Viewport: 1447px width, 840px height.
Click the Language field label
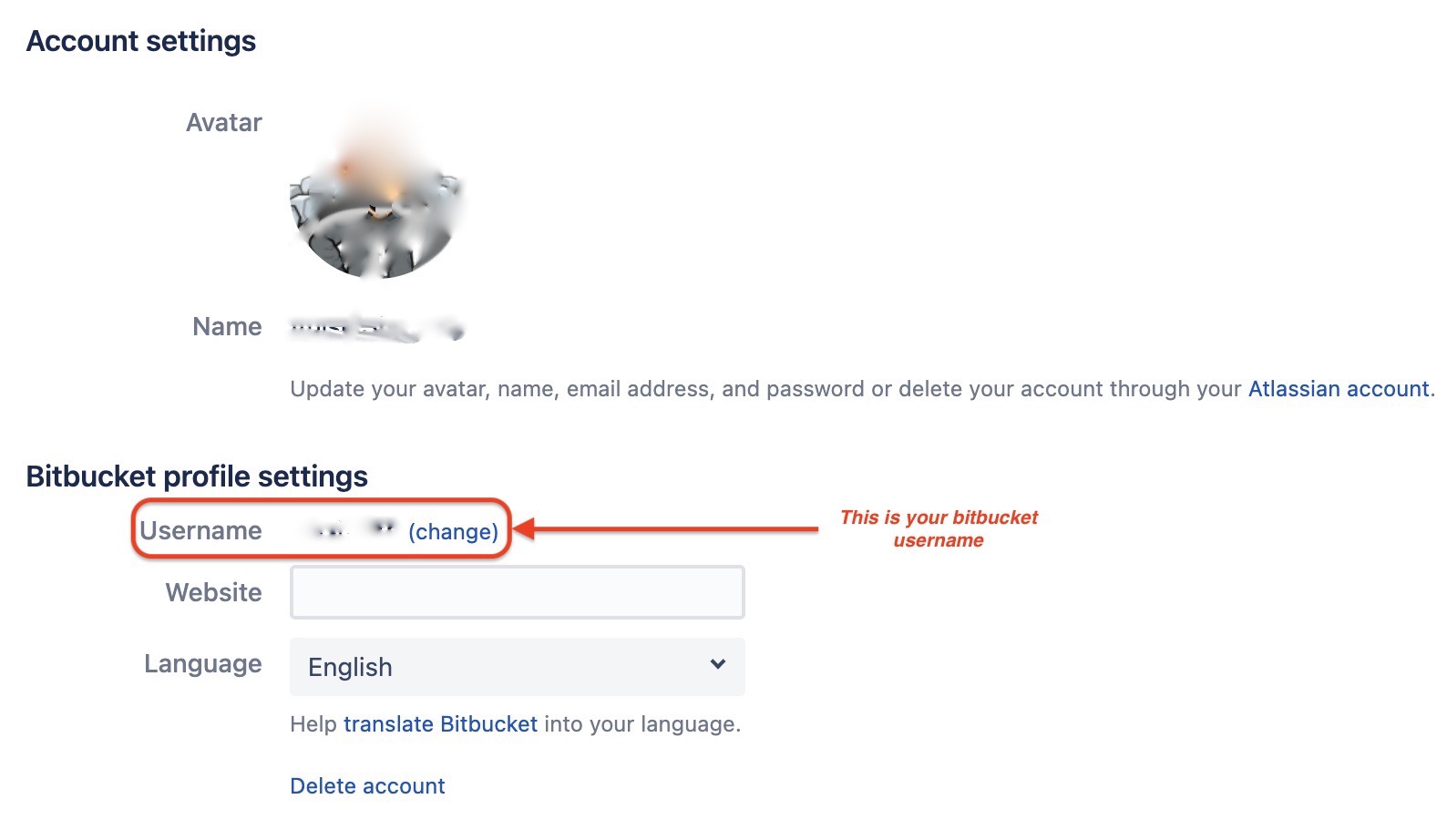coord(203,664)
